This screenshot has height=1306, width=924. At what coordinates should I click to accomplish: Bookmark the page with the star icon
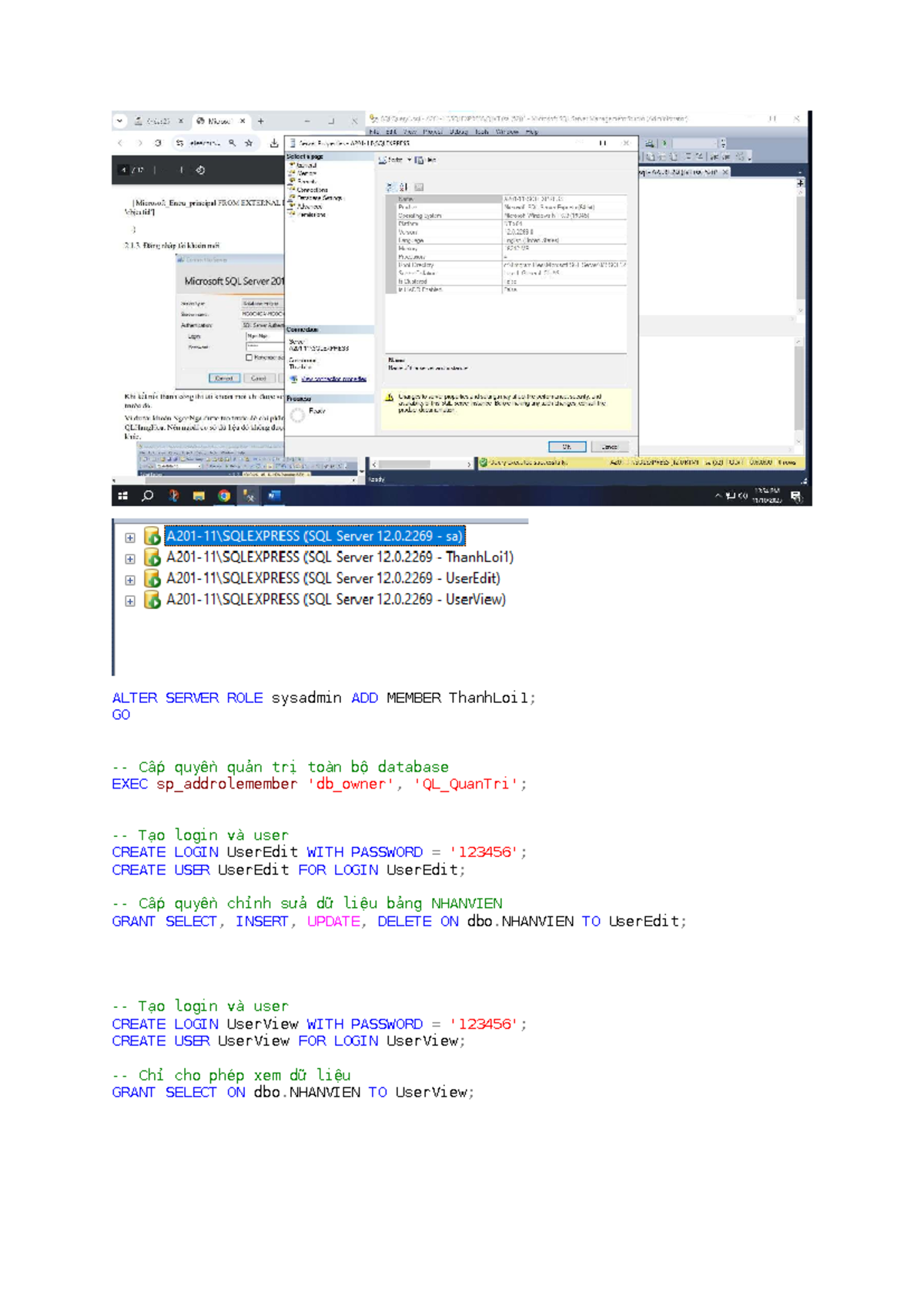(x=249, y=143)
